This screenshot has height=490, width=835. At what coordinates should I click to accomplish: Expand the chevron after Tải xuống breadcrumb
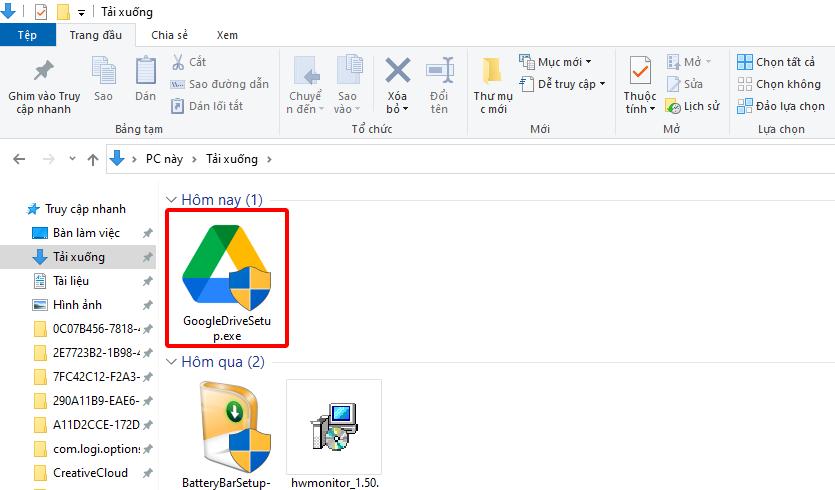[x=269, y=159]
